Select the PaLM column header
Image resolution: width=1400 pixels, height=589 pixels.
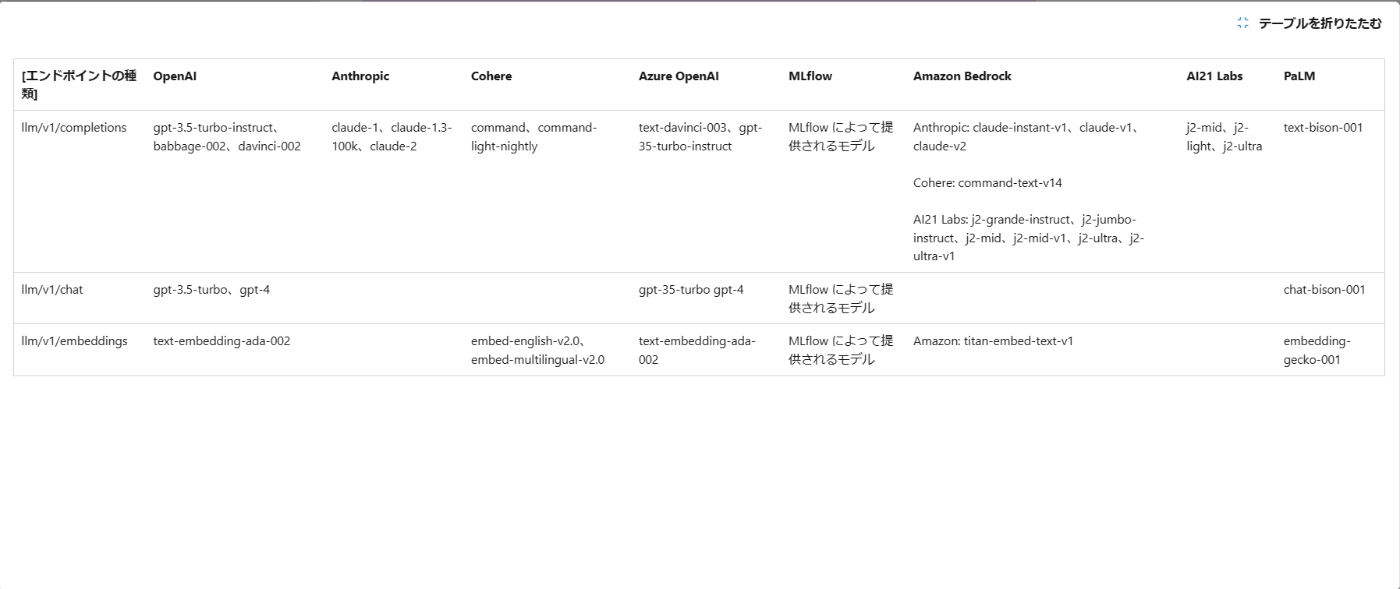[x=1300, y=76]
